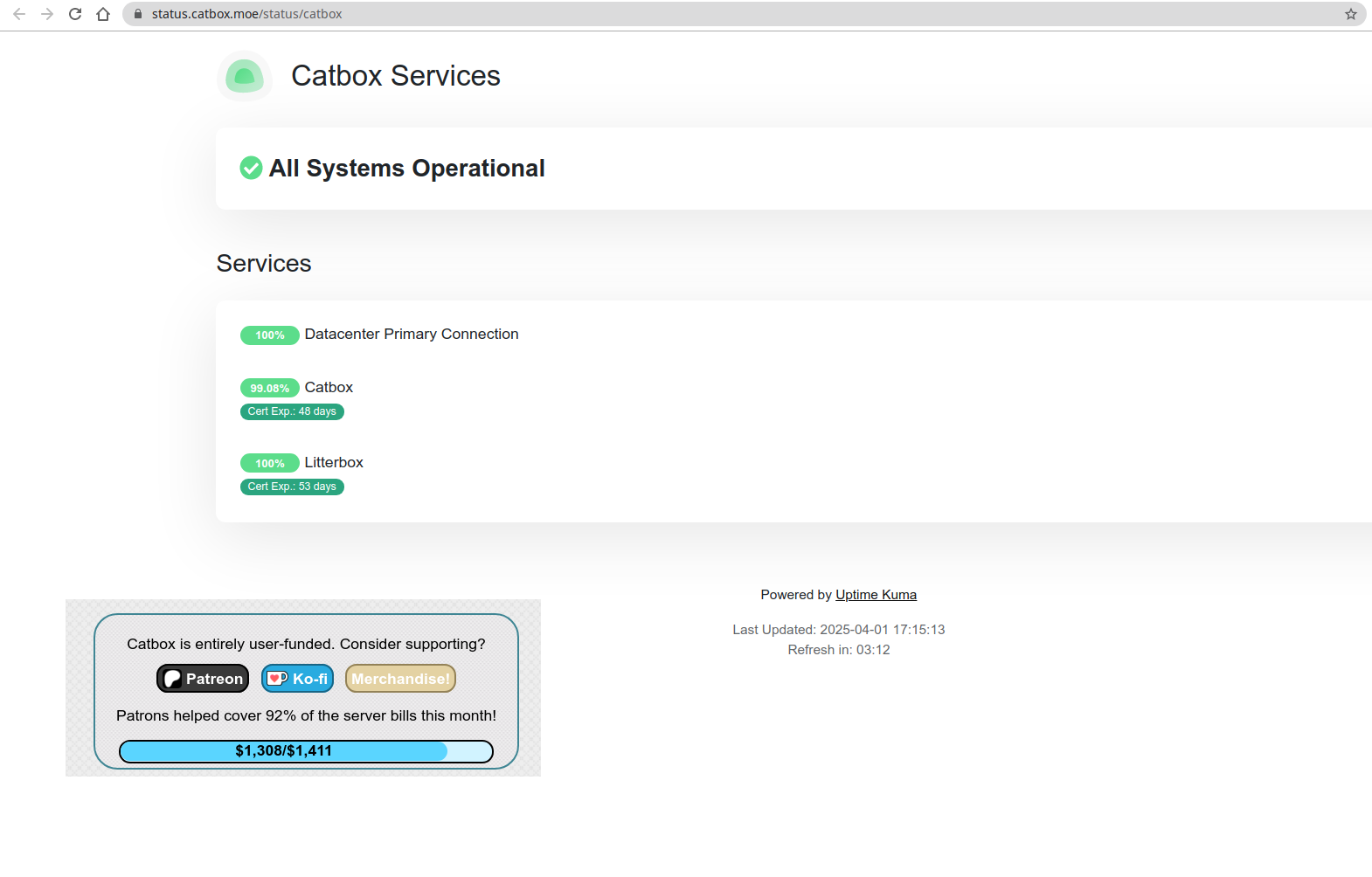Go to browser home page

[x=103, y=14]
